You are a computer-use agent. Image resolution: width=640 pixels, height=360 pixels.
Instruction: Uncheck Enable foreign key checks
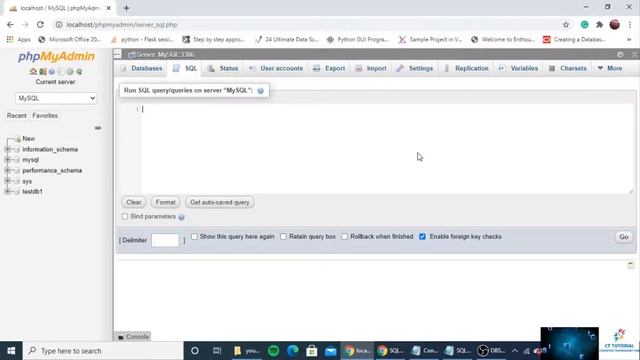(x=422, y=237)
